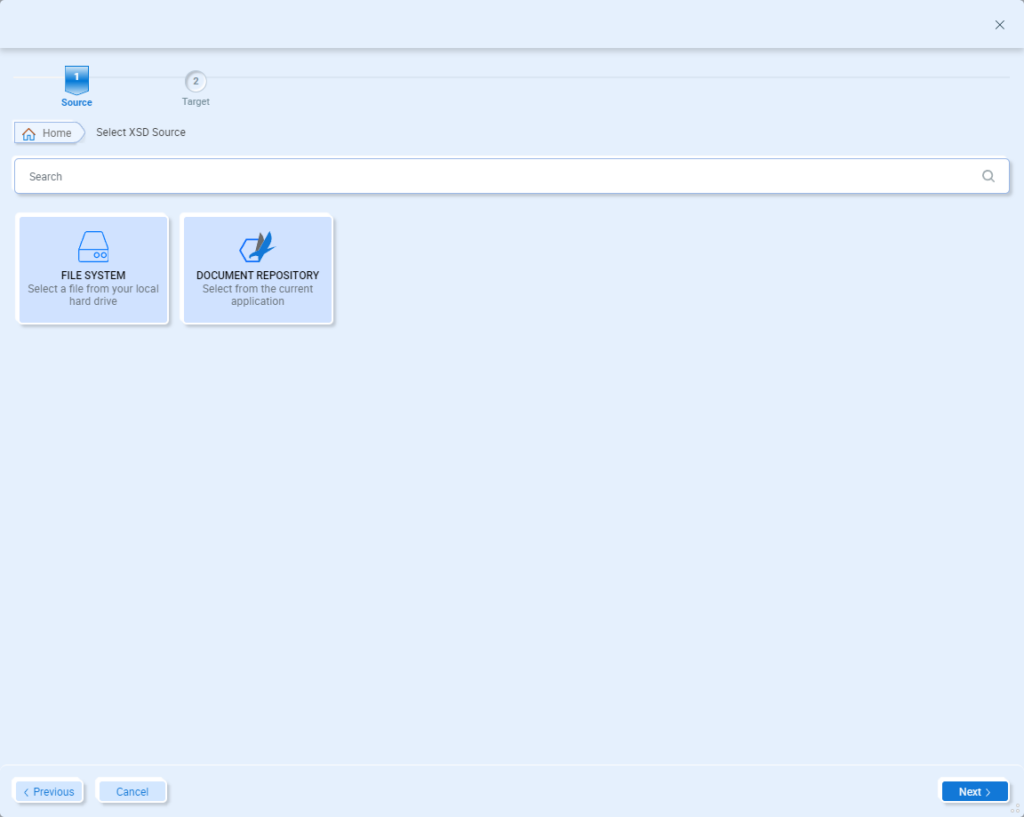
Task: Select the Document Repository option card
Action: (x=257, y=270)
